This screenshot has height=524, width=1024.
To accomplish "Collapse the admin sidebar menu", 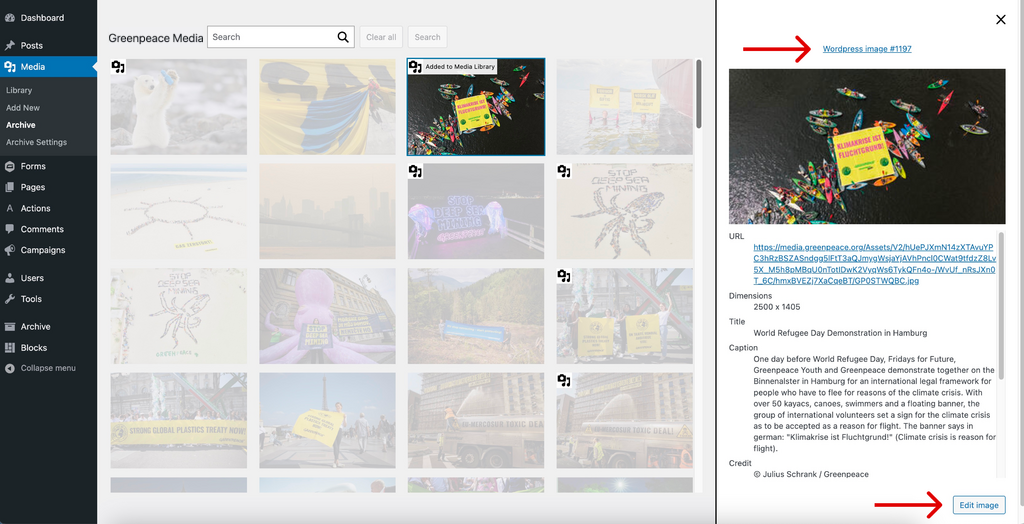I will [40, 368].
